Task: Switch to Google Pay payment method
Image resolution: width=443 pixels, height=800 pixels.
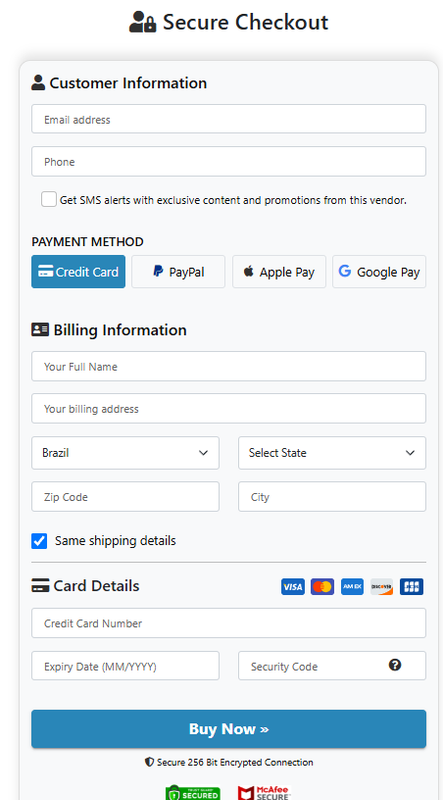Action: tap(379, 271)
